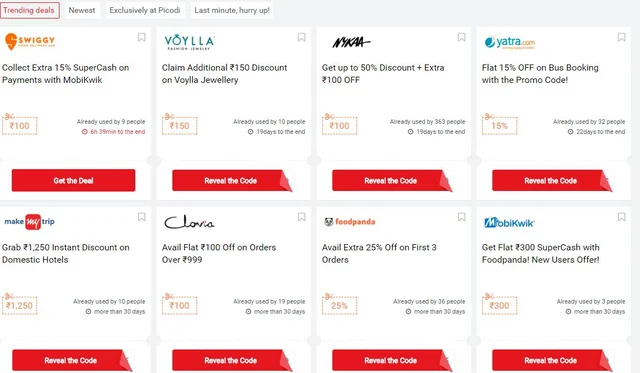Bookmark the MakeMyTrip hotels deal
This screenshot has height=373, width=640.
coord(141,217)
